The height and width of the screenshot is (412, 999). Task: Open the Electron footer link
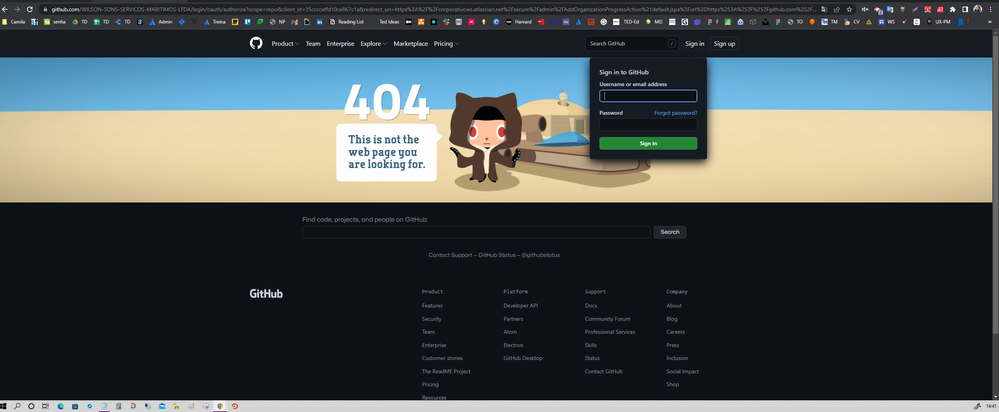(x=513, y=345)
